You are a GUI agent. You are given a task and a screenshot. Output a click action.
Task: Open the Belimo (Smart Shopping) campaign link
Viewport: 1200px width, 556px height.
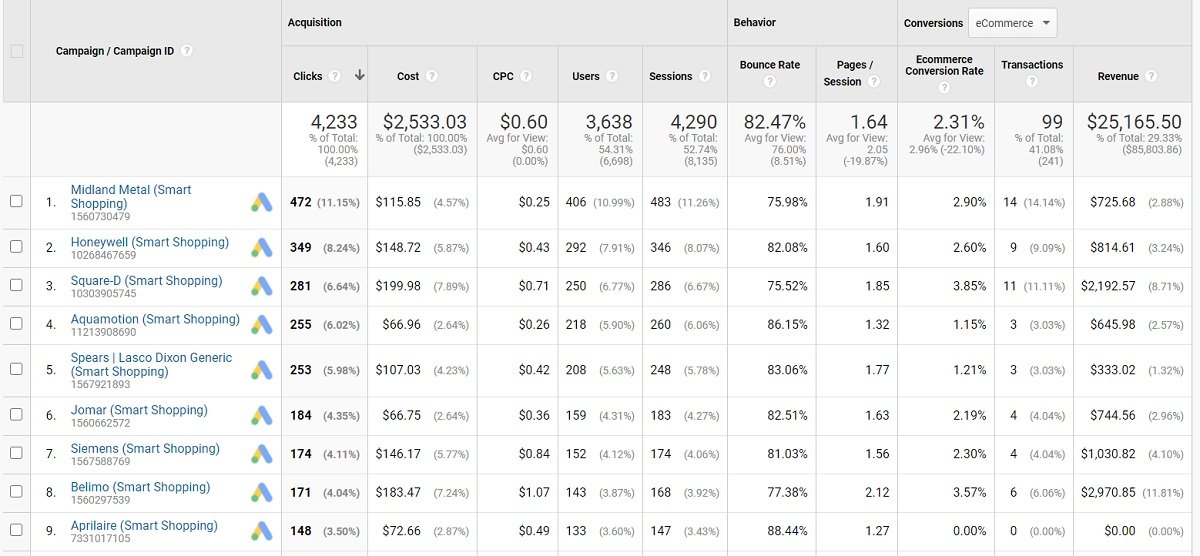140,487
